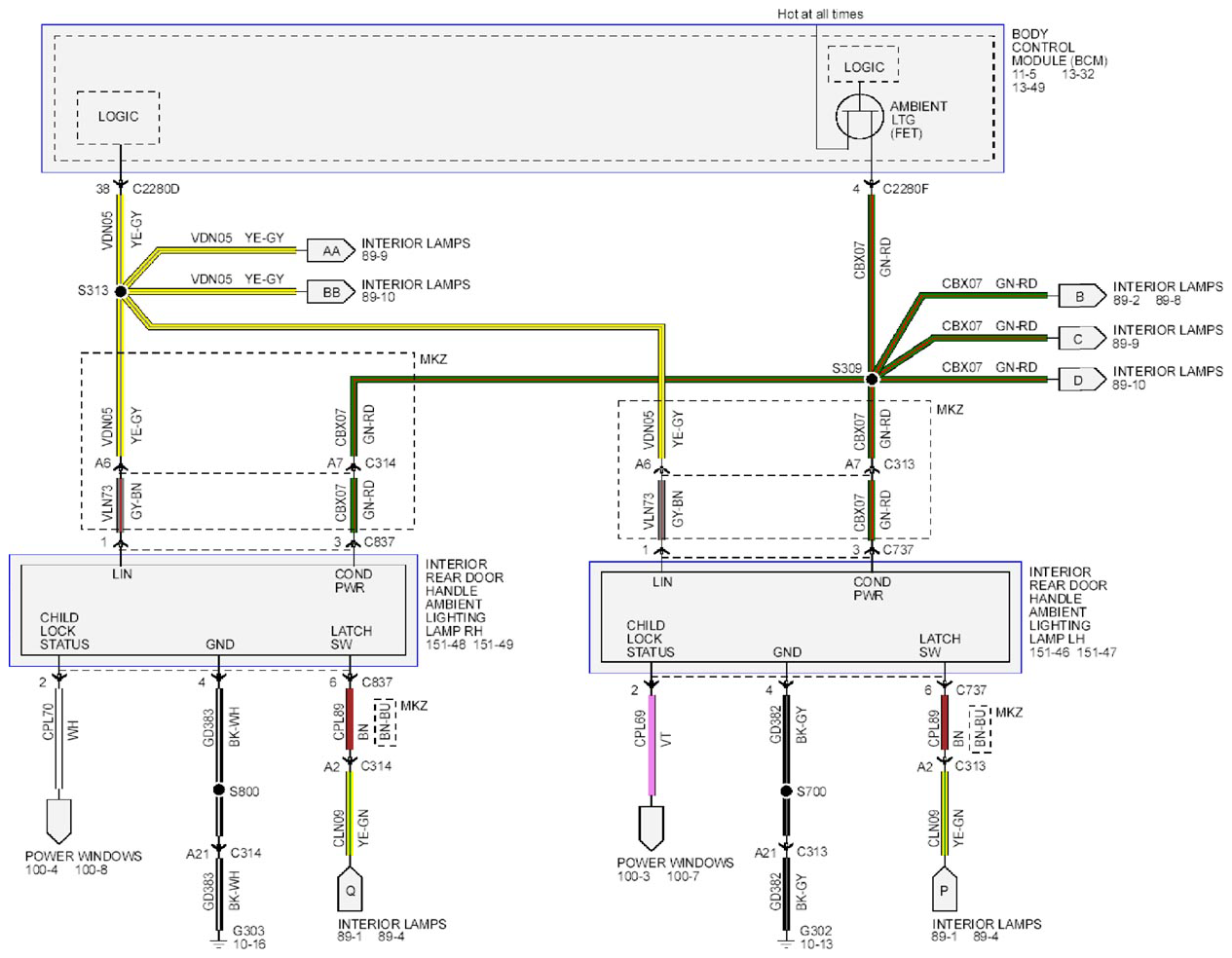Click the BCM page references '11-5 13-32'
1232x958 pixels.
point(1053,74)
